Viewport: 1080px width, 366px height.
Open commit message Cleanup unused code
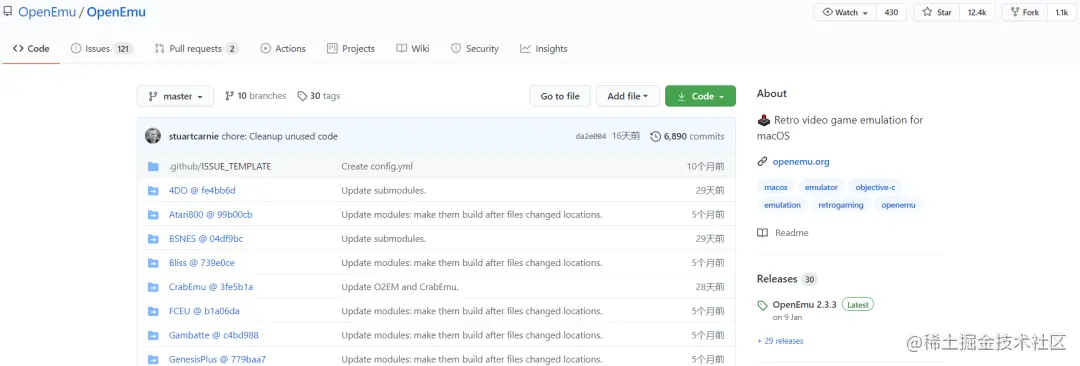tap(280, 136)
